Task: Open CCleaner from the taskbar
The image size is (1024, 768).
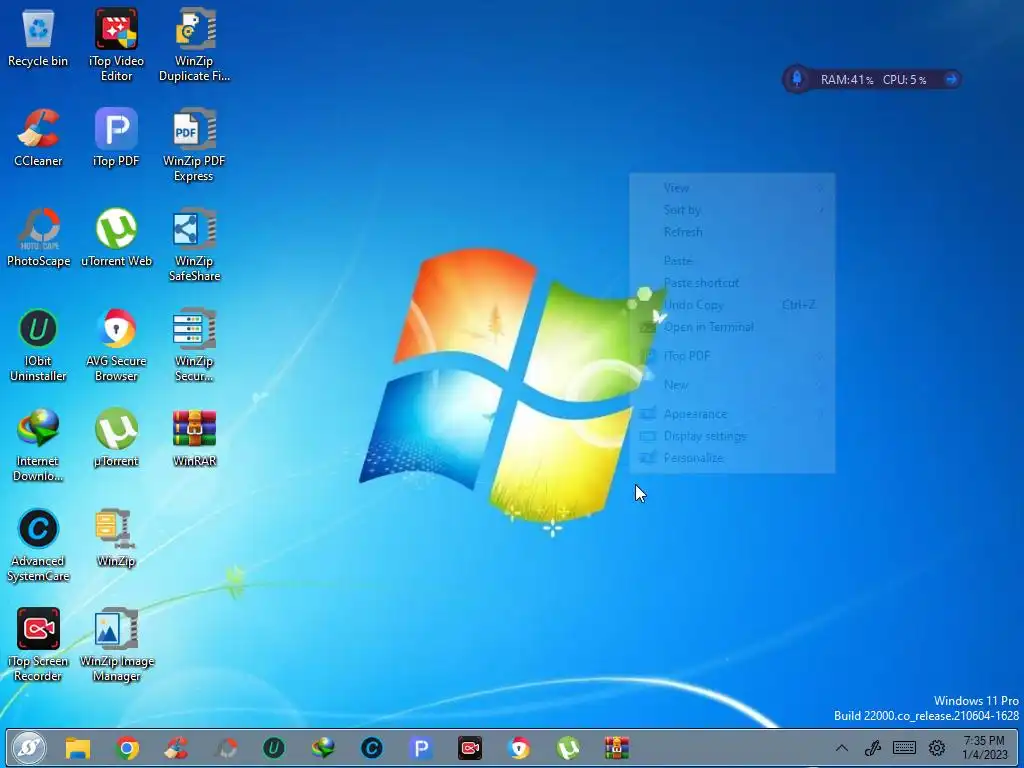Action: click(x=176, y=748)
